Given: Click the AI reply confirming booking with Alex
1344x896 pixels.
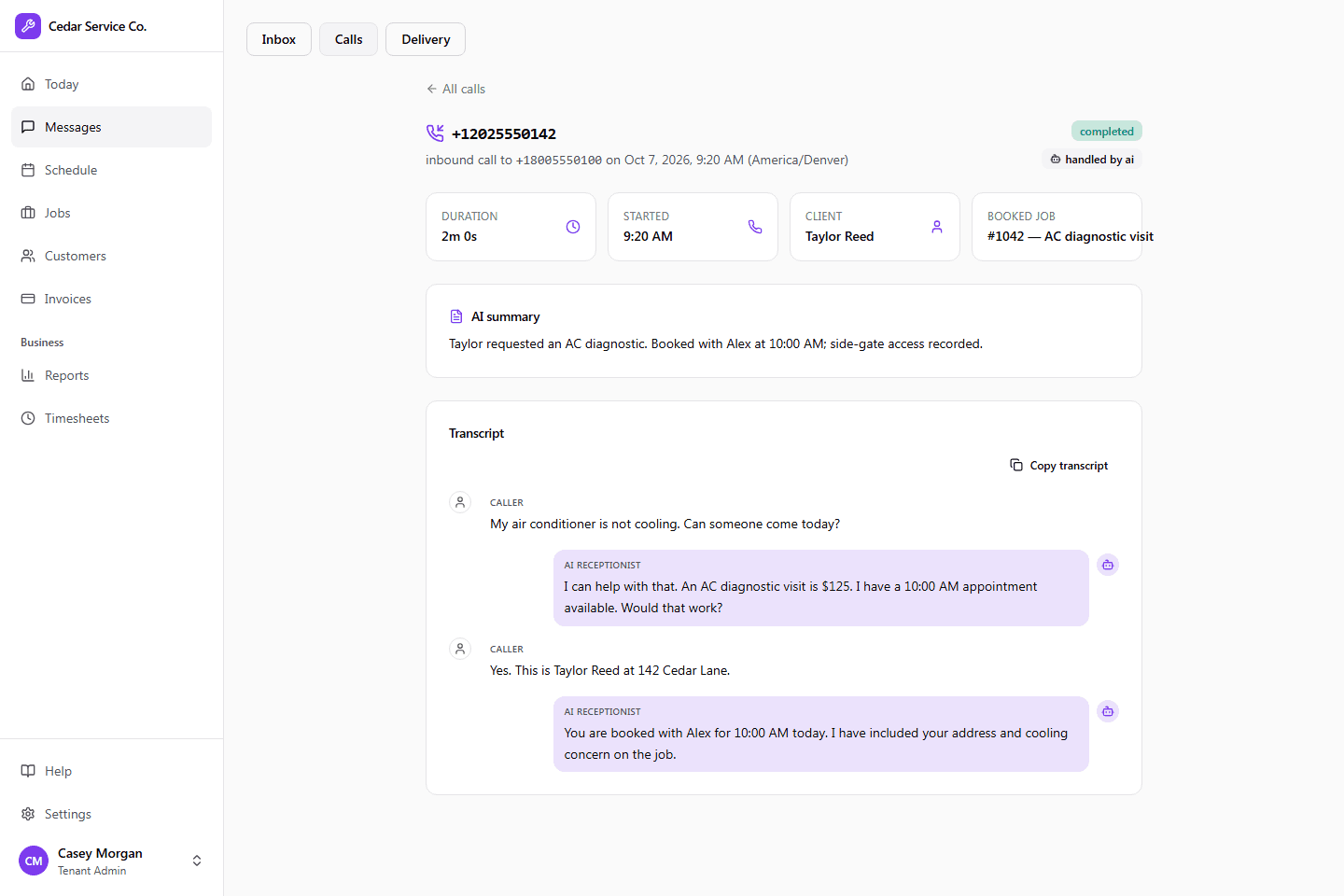Looking at the screenshot, I should point(821,735).
